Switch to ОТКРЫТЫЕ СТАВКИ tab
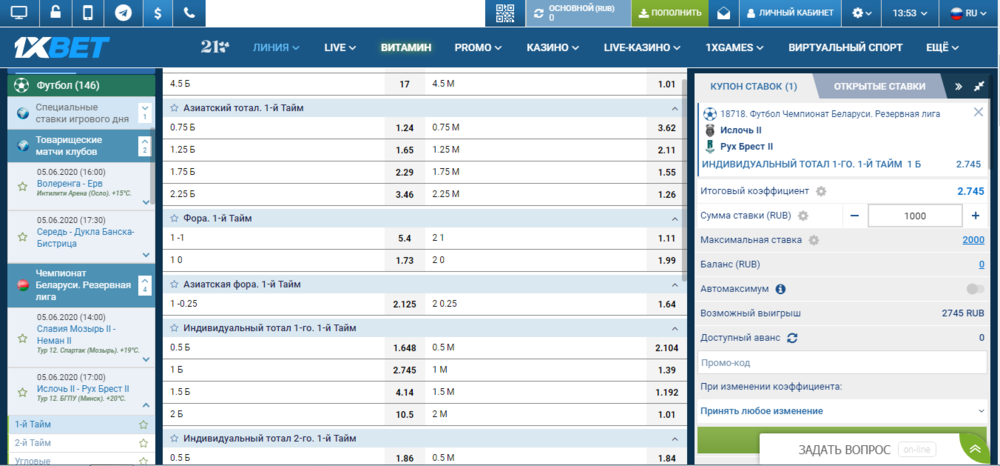 [879, 86]
